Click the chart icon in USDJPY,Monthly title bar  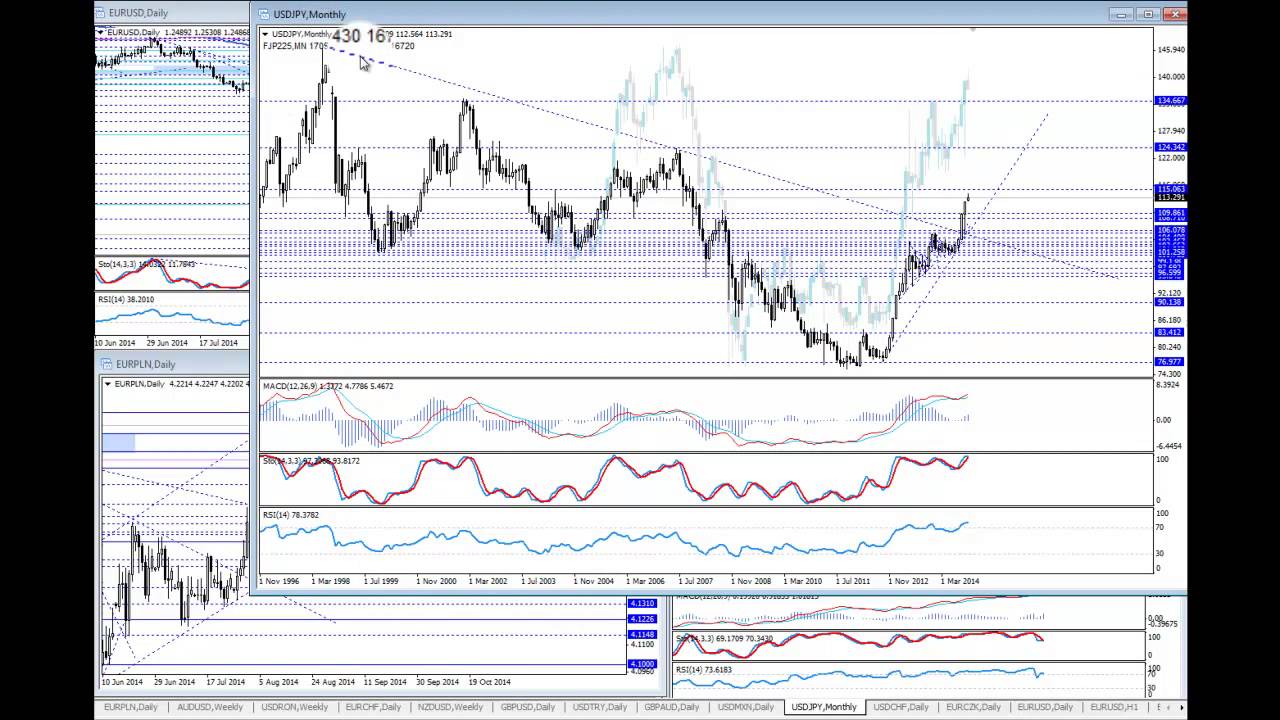click(x=263, y=14)
